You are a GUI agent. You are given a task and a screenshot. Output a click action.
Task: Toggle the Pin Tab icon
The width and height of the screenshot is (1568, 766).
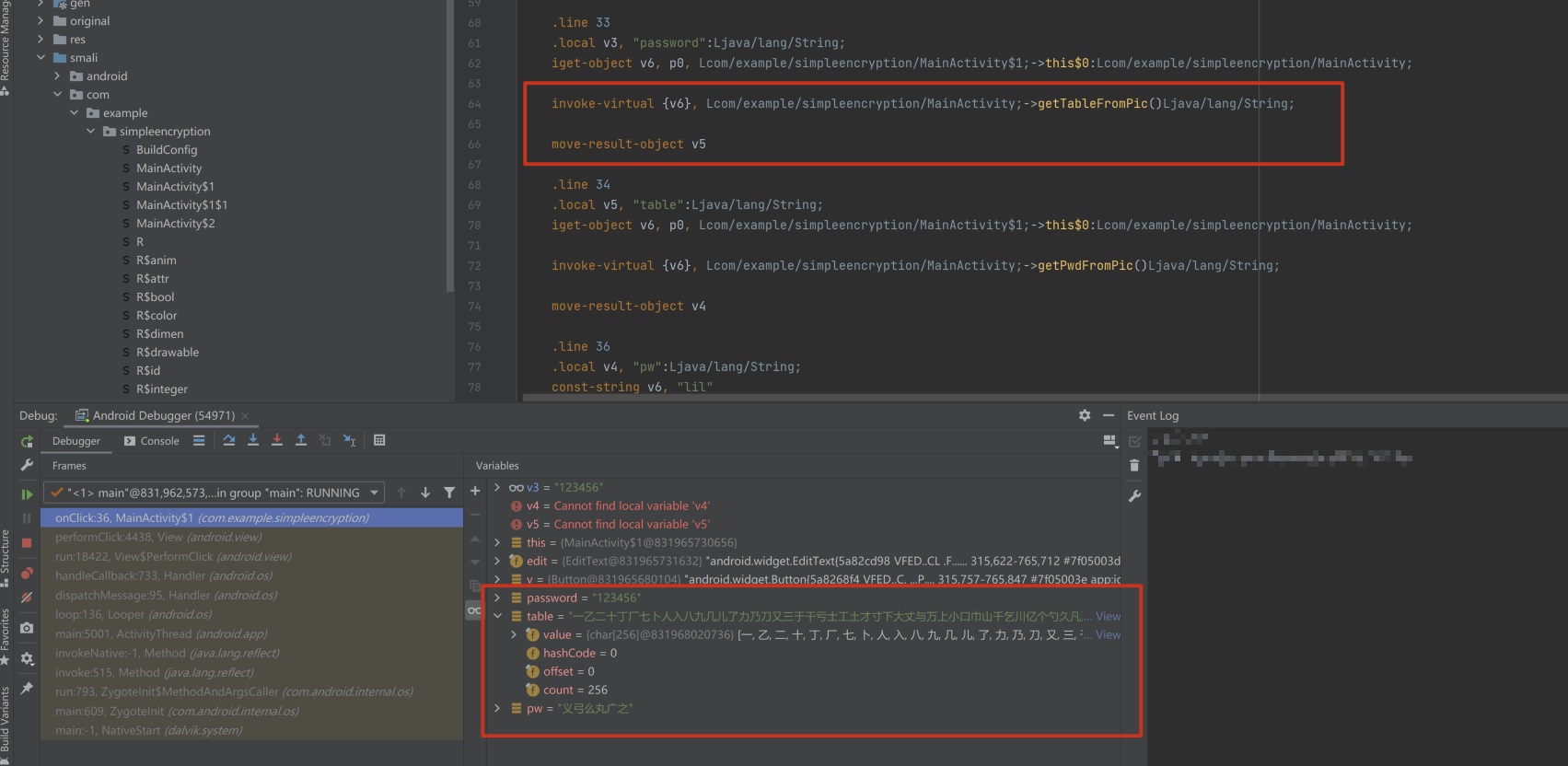(x=27, y=688)
